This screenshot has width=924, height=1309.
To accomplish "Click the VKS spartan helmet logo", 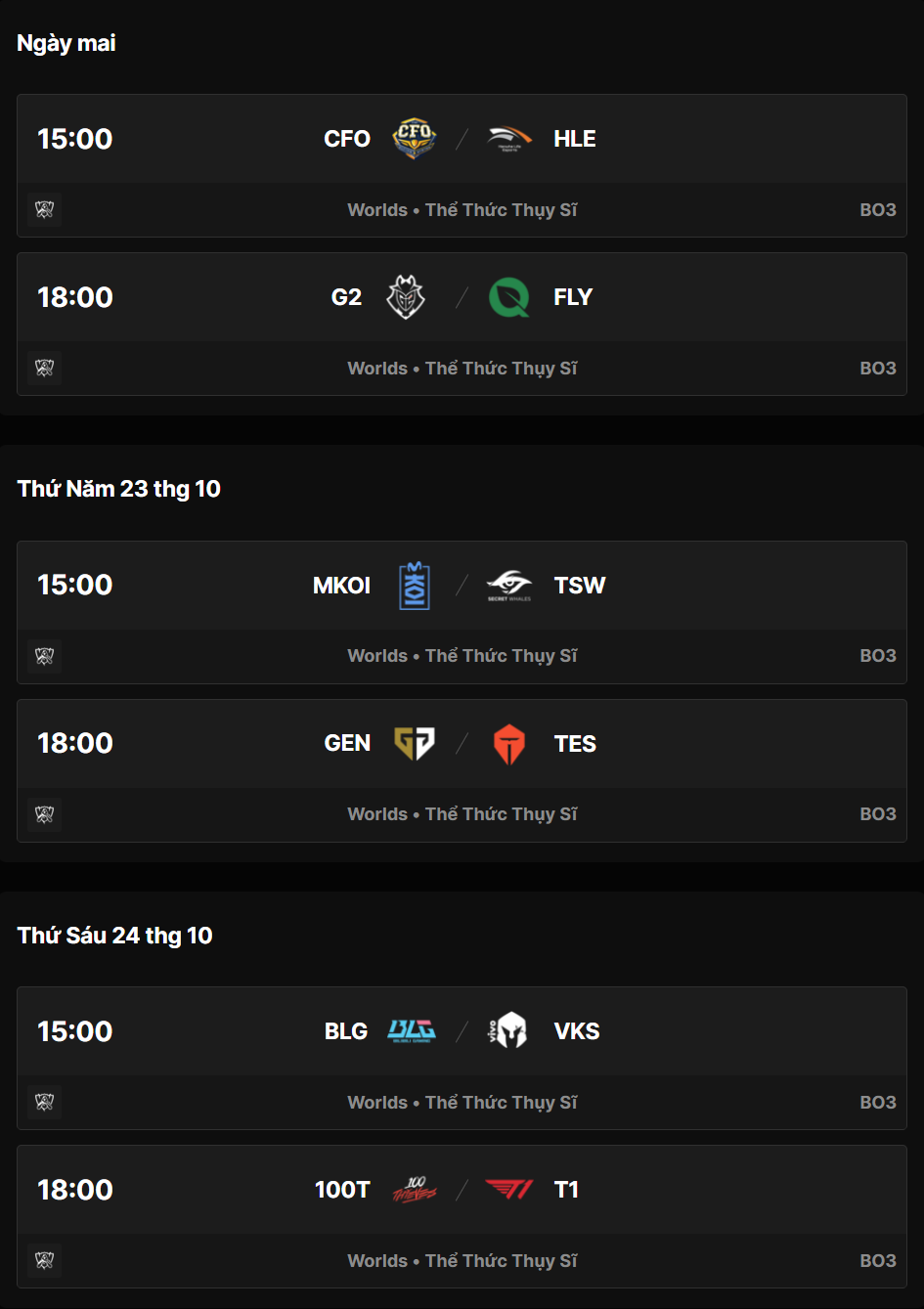I will (508, 1031).
